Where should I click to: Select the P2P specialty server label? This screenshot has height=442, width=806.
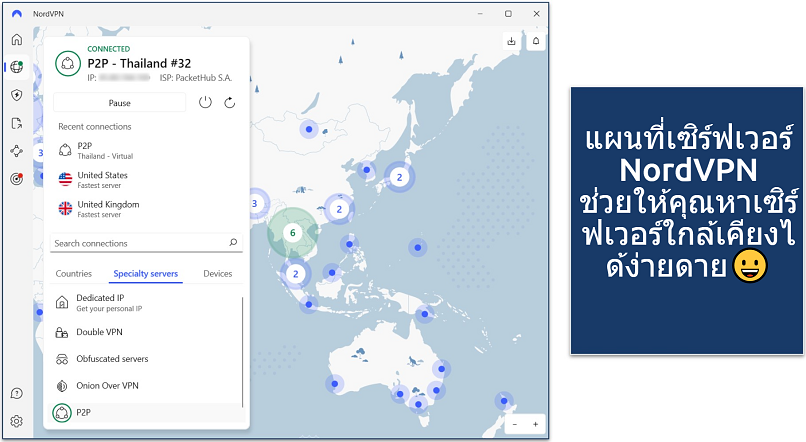tap(83, 412)
